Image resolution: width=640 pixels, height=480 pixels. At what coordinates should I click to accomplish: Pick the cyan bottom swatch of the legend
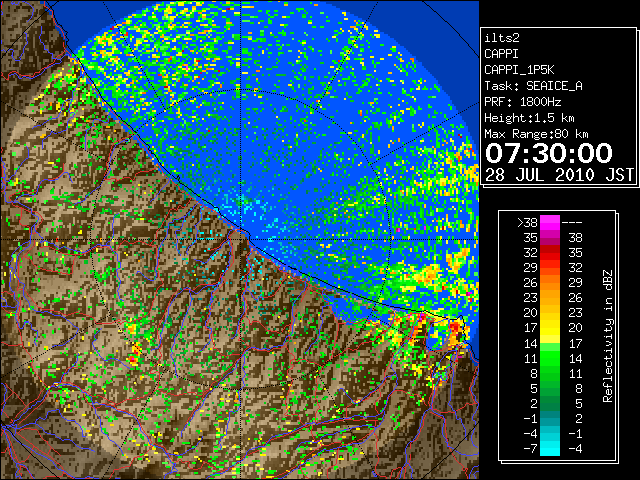(x=550, y=449)
